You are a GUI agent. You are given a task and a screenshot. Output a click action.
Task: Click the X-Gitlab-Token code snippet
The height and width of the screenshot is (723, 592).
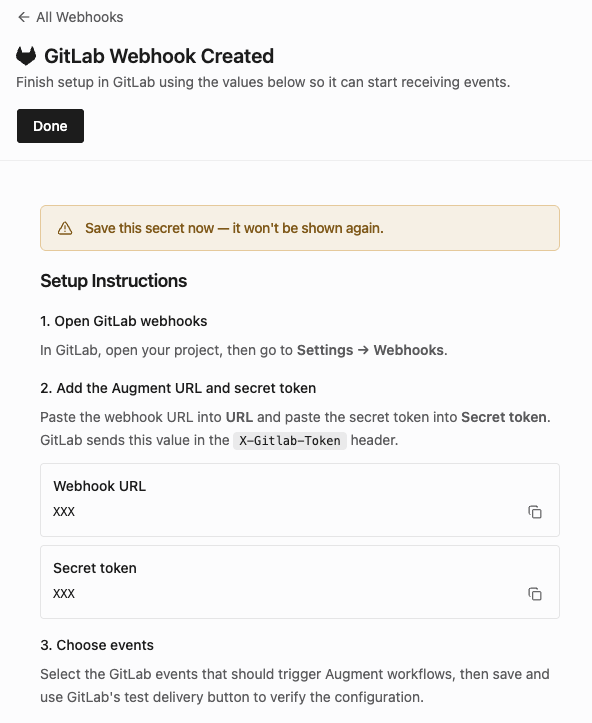[290, 441]
